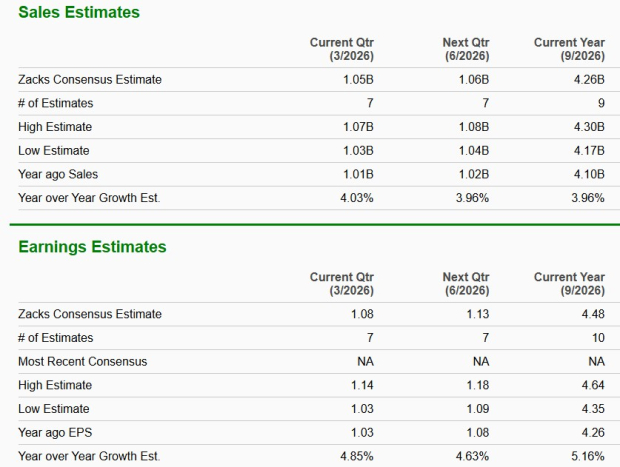The height and width of the screenshot is (467, 620).
Task: Click the 5.16% earnings growth estimate
Action: [587, 455]
